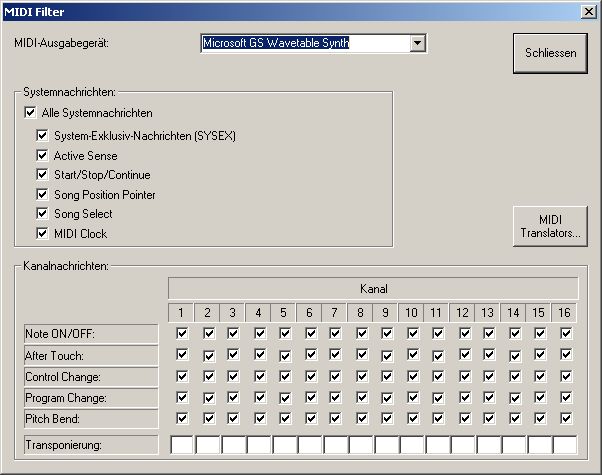602x475 pixels.
Task: Toggle Pitch Bend for channel 13
Action: [x=489, y=418]
